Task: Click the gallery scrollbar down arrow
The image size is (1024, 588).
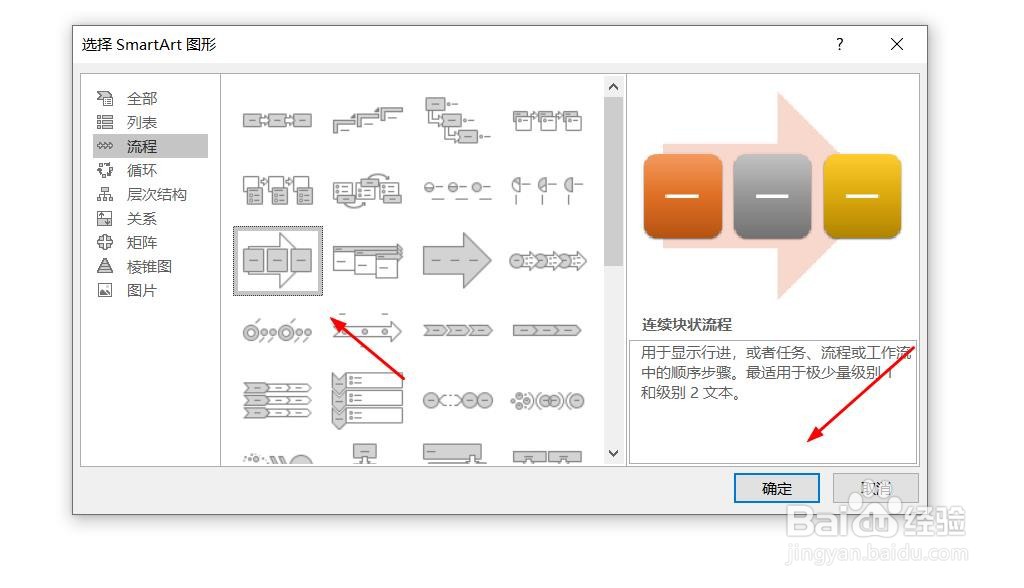Action: tap(613, 453)
